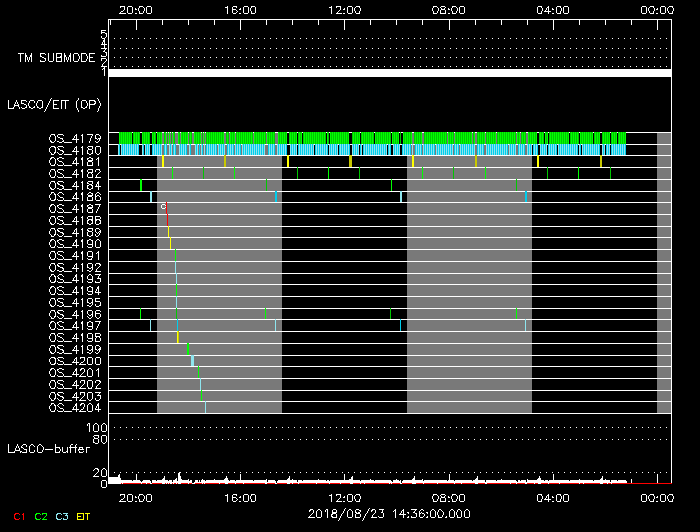Click the small circle marker beside OS_4187 bar

[x=162, y=206]
